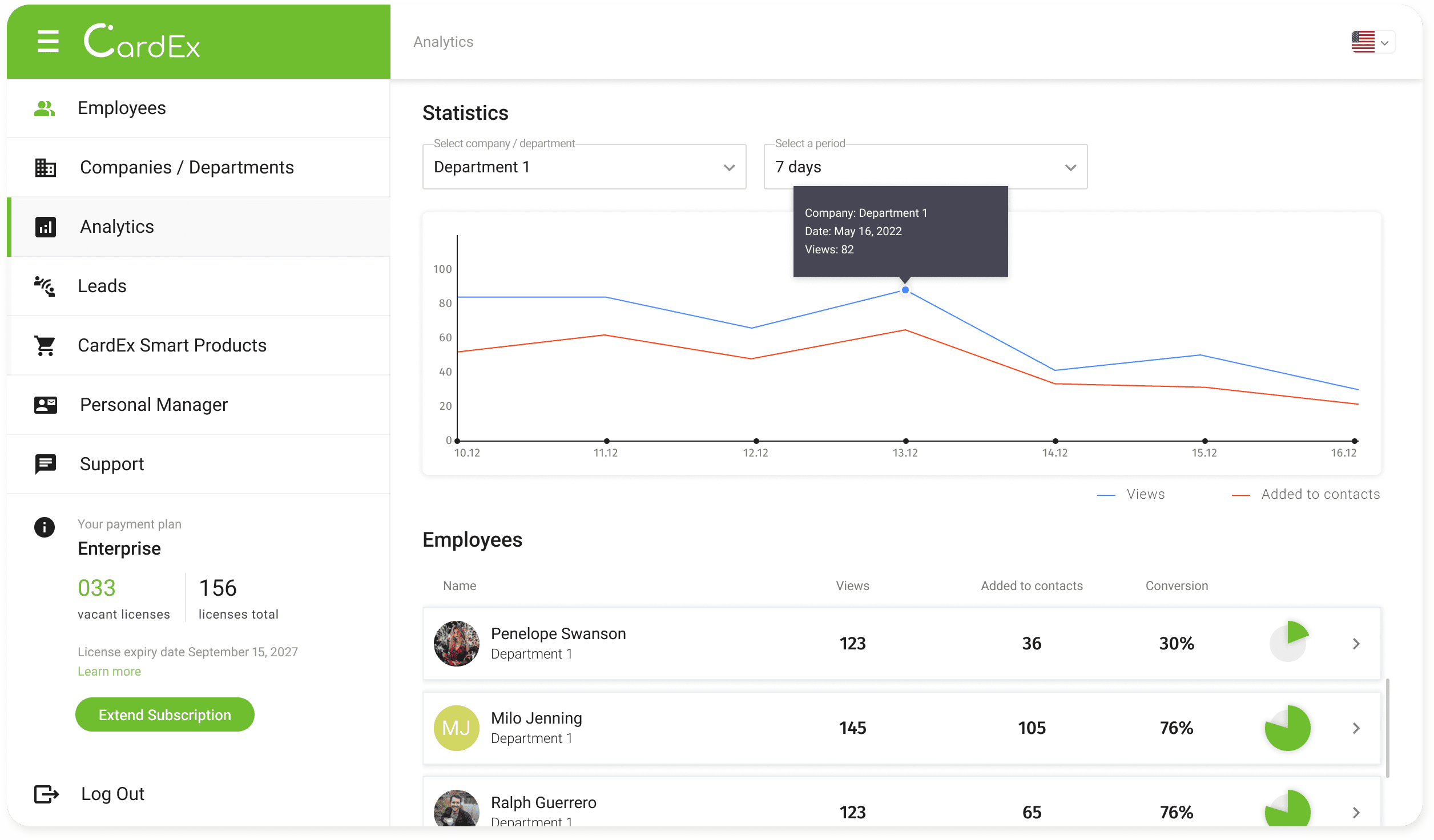Open the hamburger menu icon
This screenshot has width=1434, height=840.
pos(48,42)
